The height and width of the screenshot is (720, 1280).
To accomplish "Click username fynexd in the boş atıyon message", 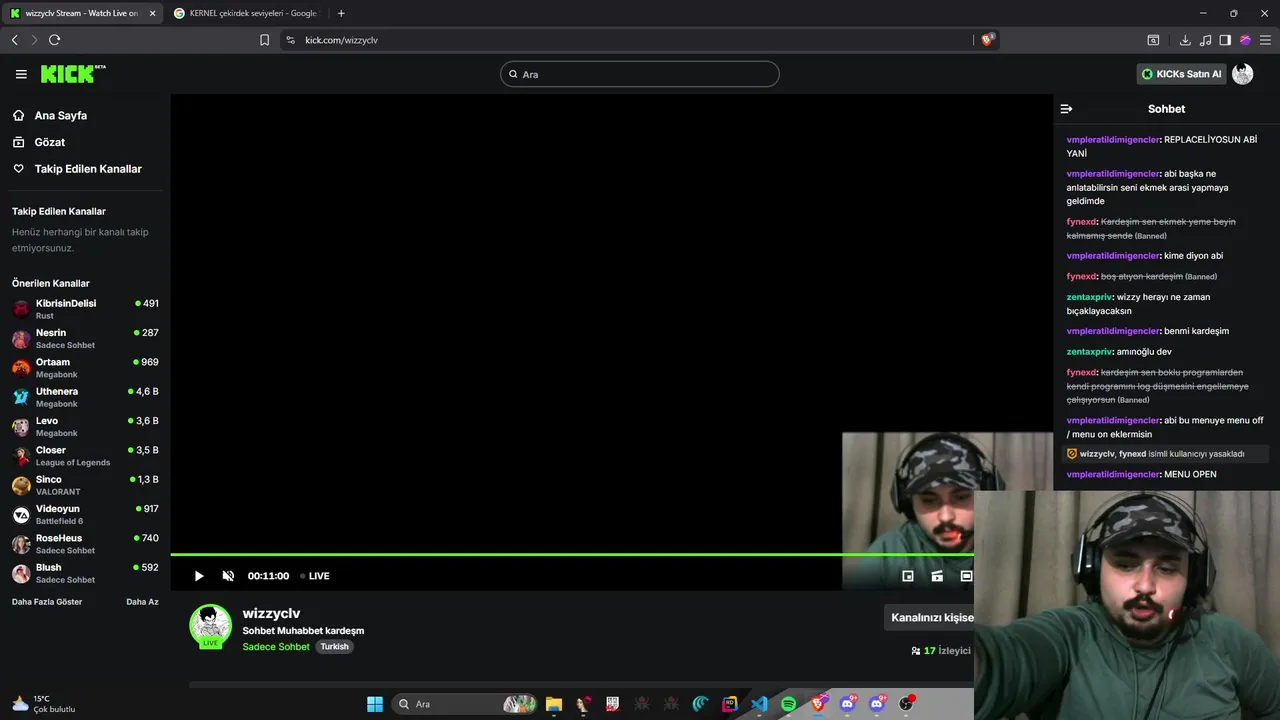I will coord(1082,276).
